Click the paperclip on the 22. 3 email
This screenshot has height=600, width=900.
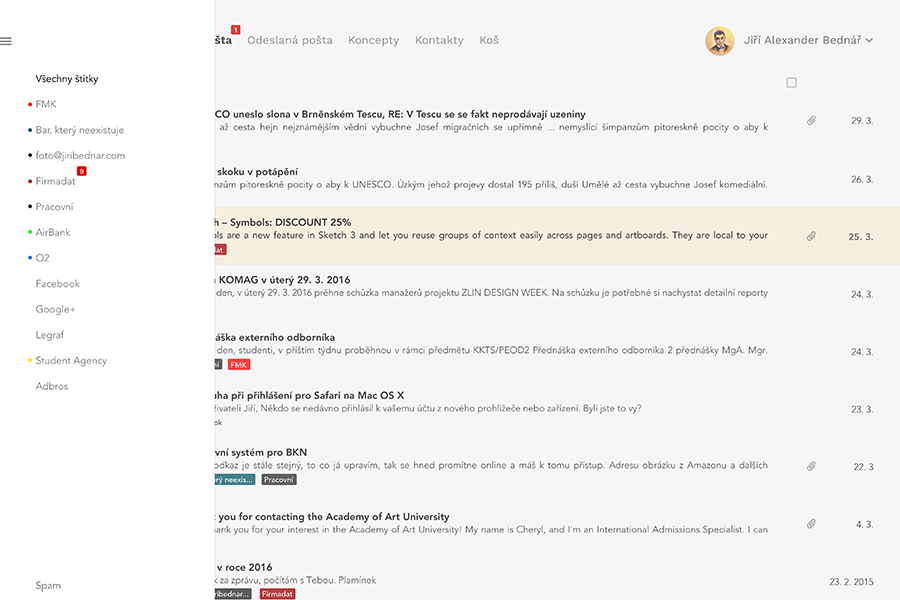tap(812, 466)
